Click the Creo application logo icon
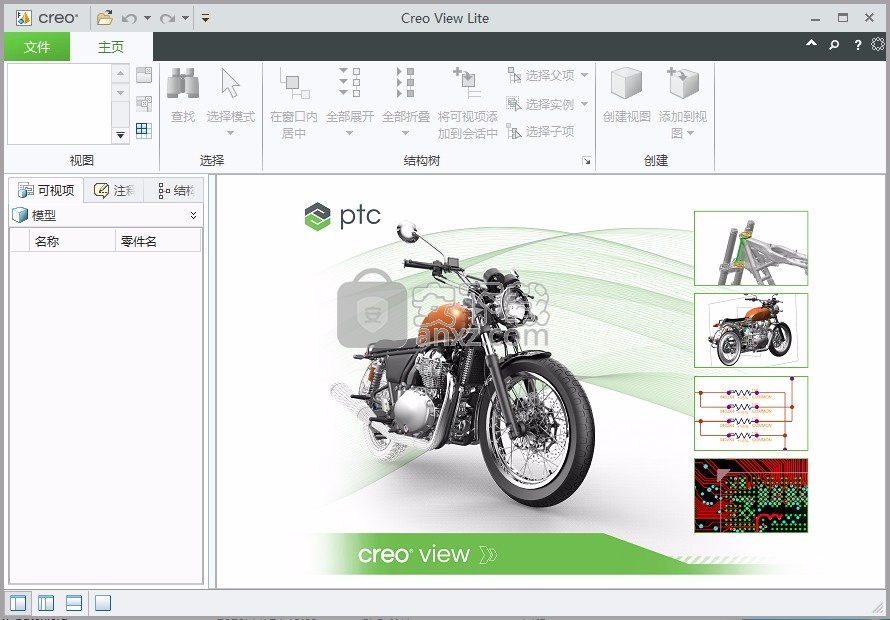The image size is (890, 620). point(23,18)
